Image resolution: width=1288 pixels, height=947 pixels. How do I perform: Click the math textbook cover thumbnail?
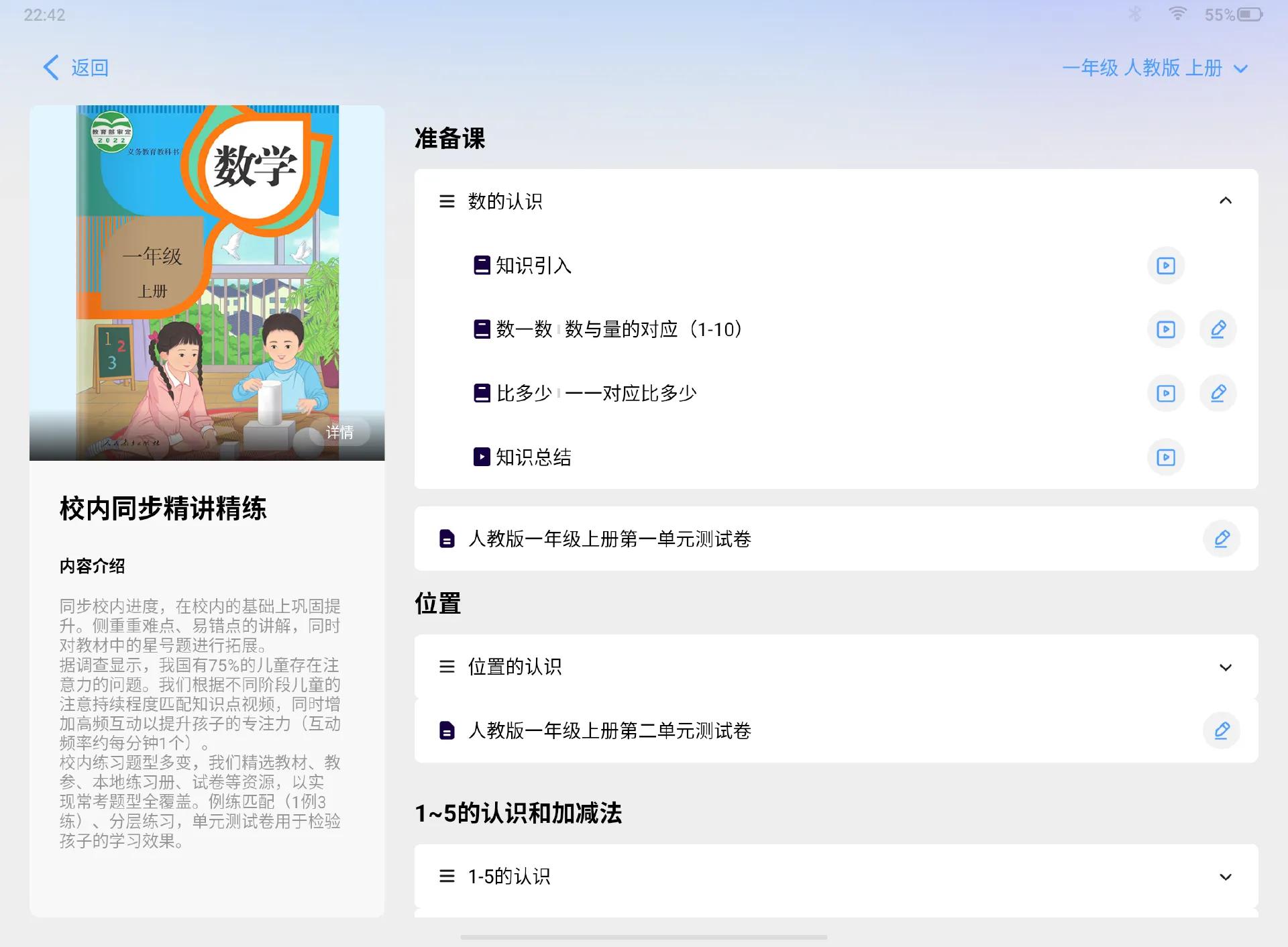point(207,282)
